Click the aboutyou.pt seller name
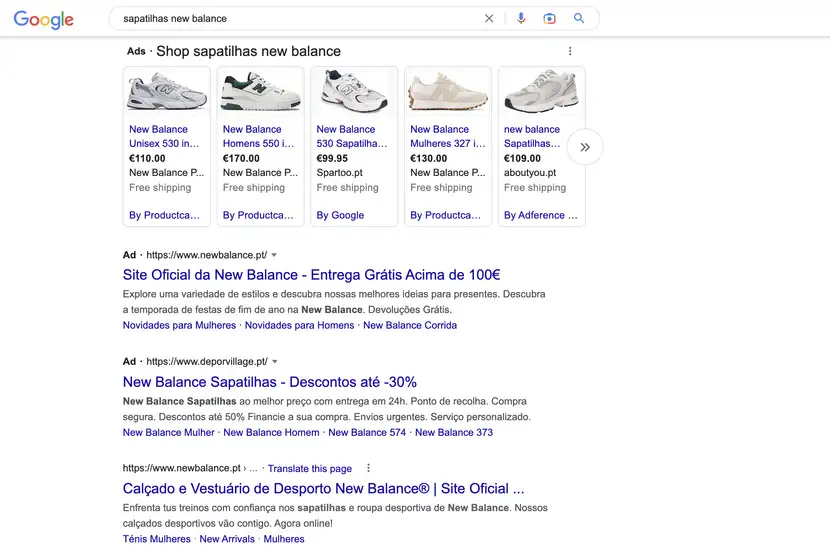 point(530,173)
